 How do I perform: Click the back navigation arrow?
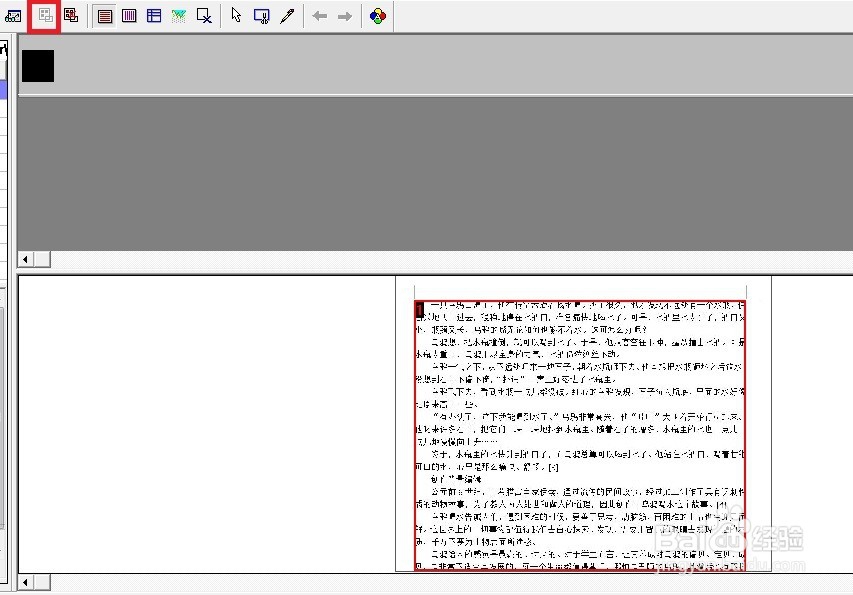click(x=318, y=15)
